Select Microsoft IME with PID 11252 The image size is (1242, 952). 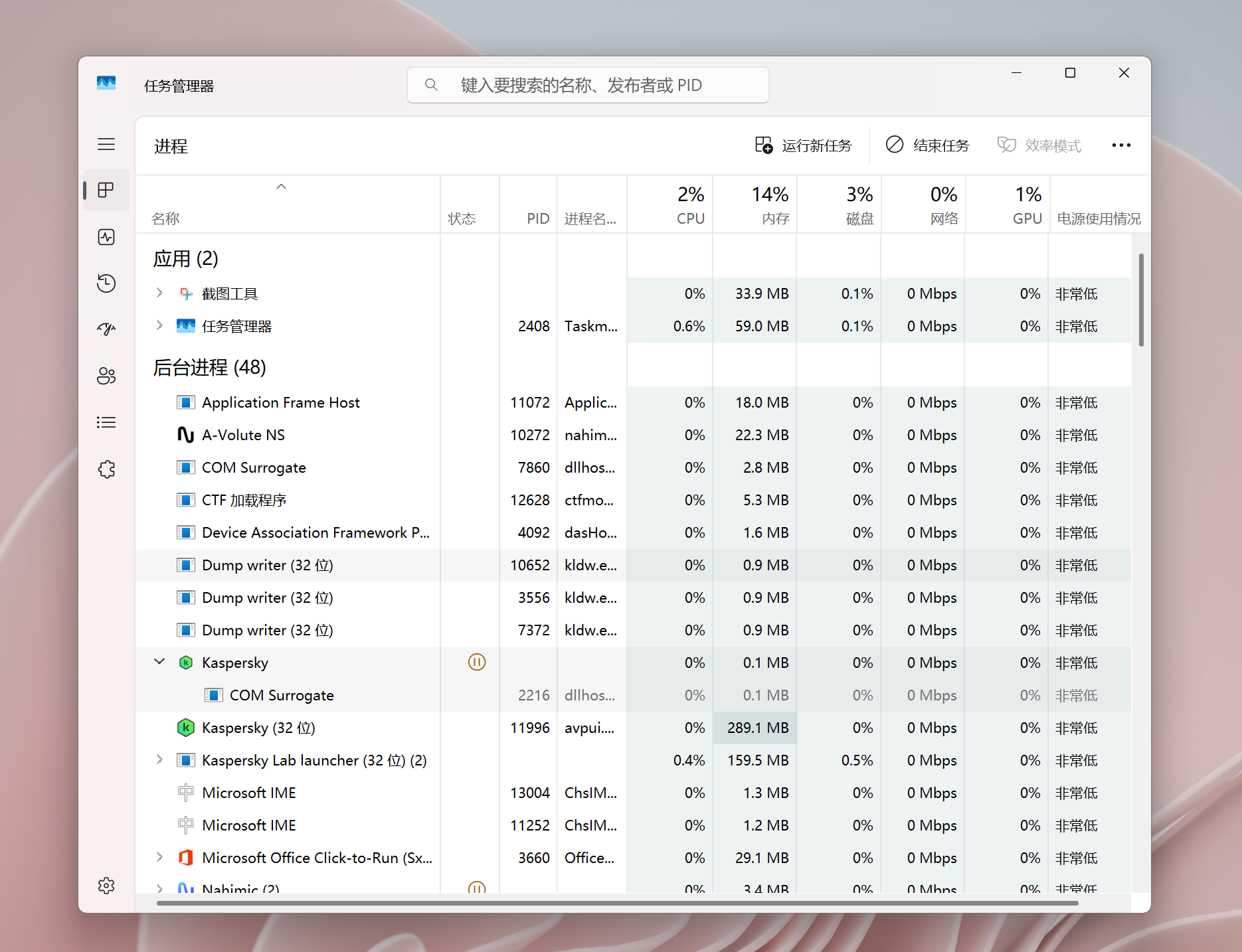tap(633, 825)
